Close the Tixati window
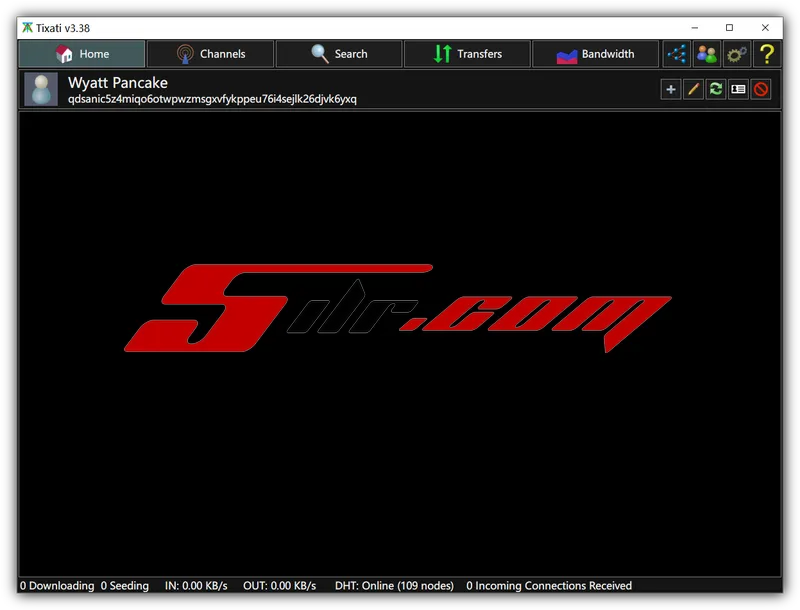The width and height of the screenshot is (800, 610). (765, 28)
